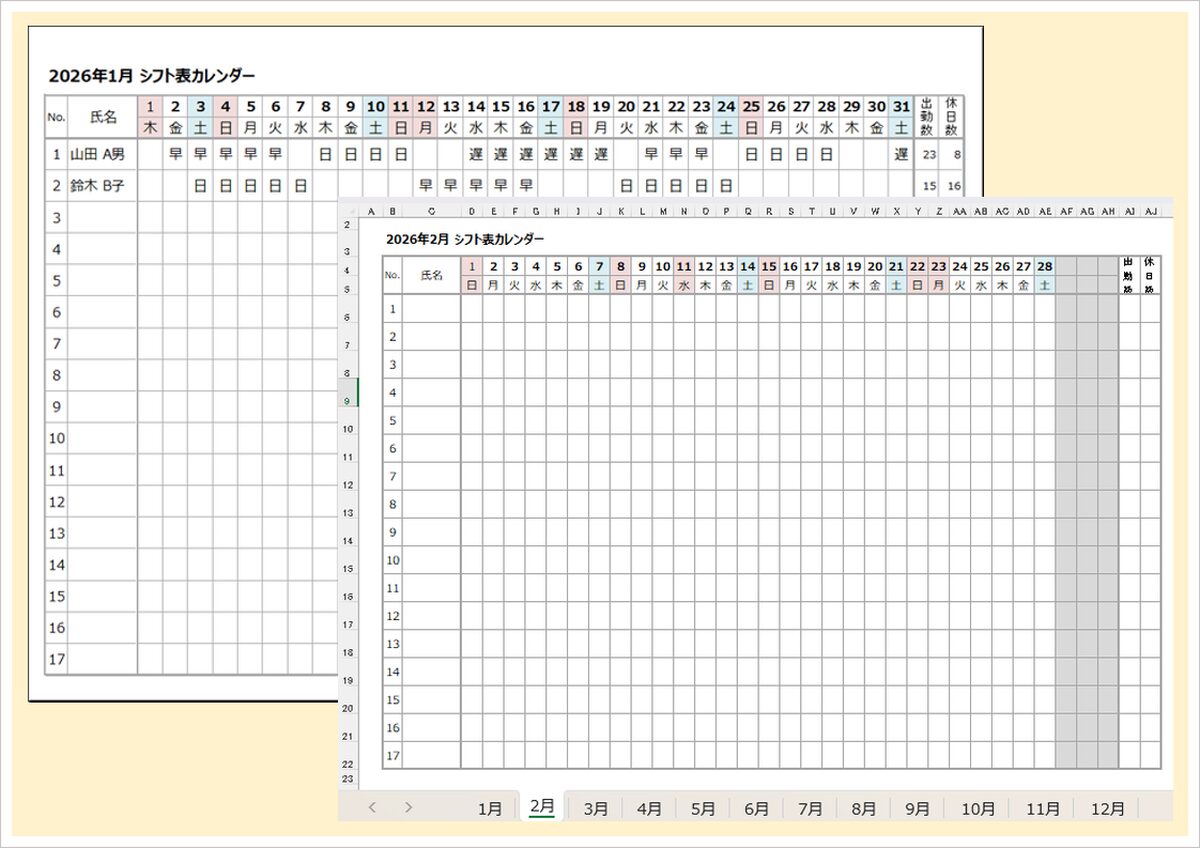This screenshot has height=848, width=1200.
Task: Select the 2026年2月 シフト表カレンダー title cell
Action: coord(466,239)
